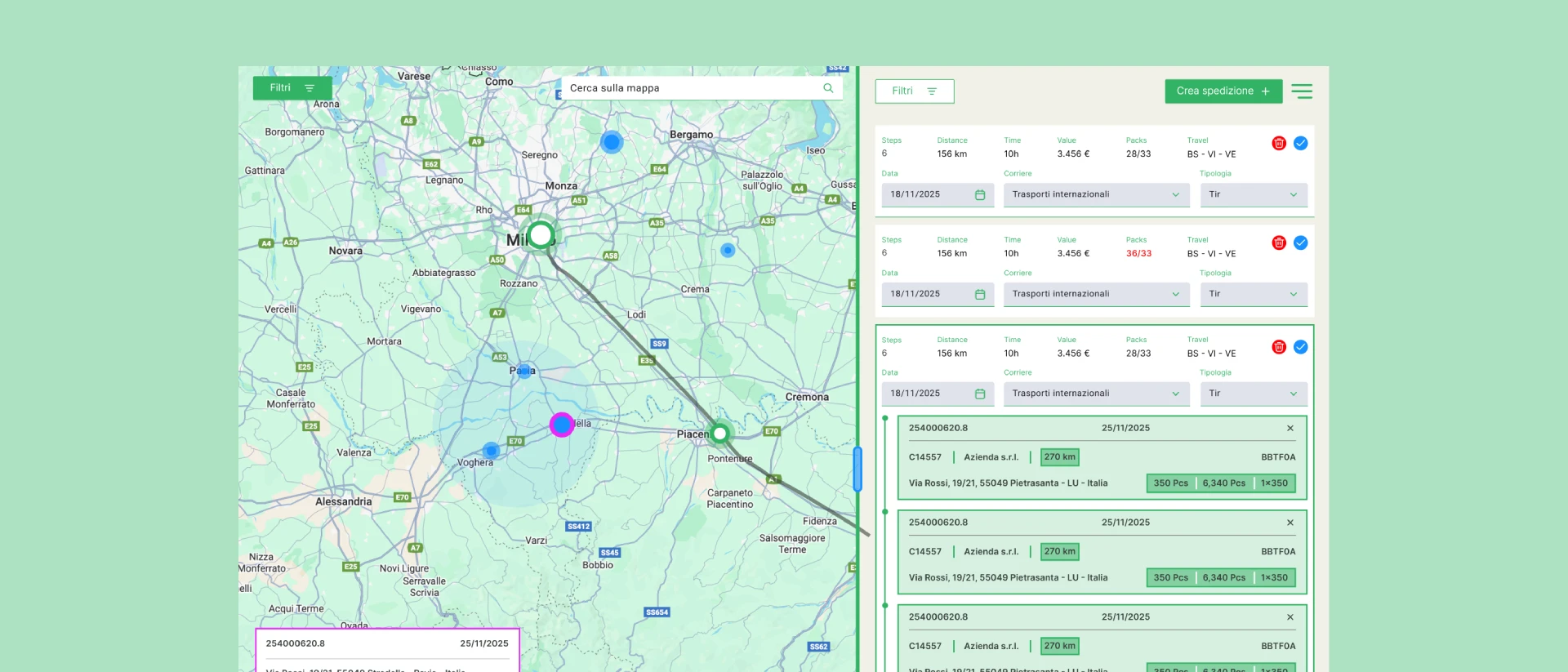1568x672 pixels.
Task: Click the magnifier icon in map search
Action: point(828,88)
